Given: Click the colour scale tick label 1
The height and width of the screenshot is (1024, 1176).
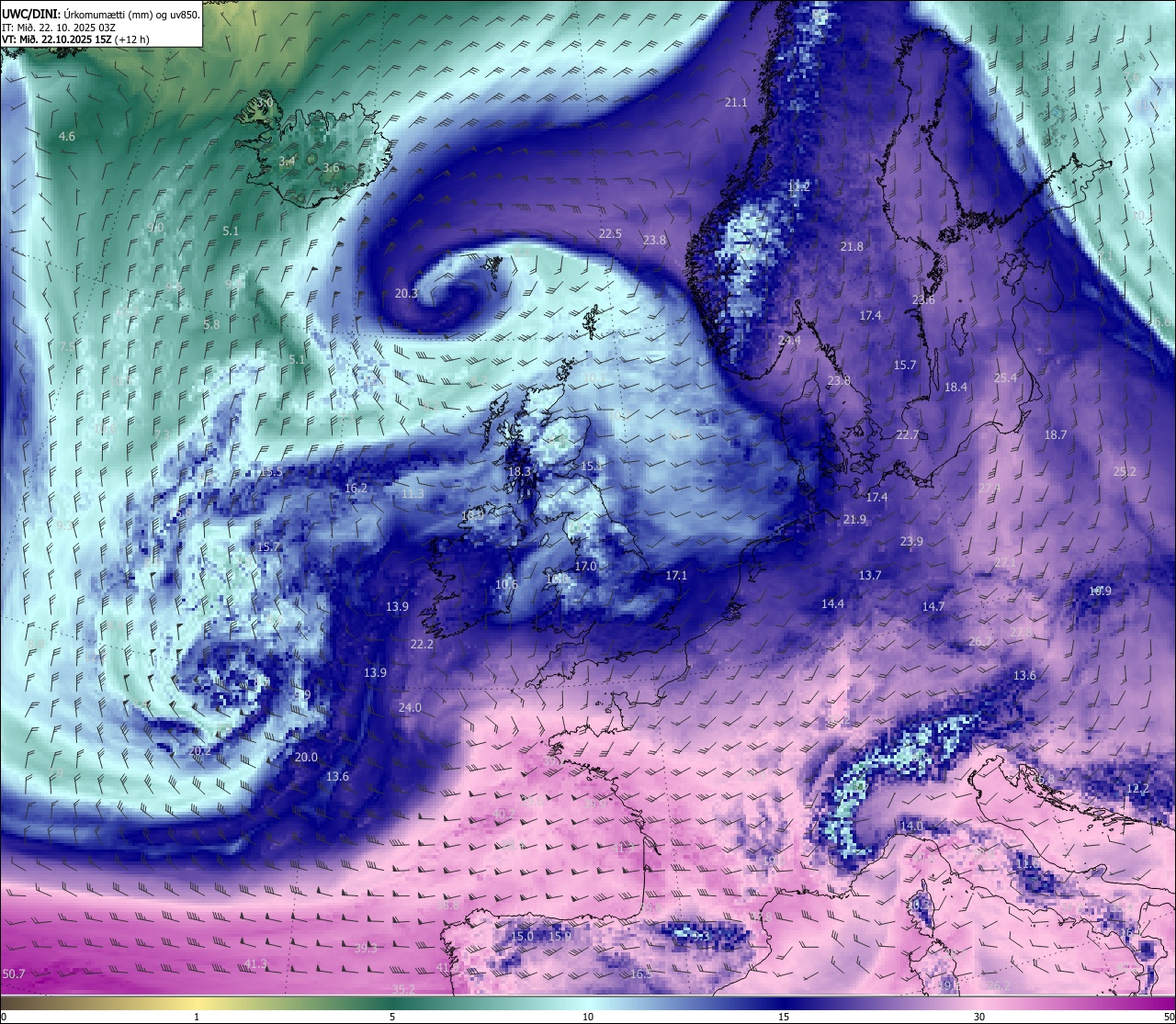Looking at the screenshot, I should pyautogui.click(x=197, y=1017).
